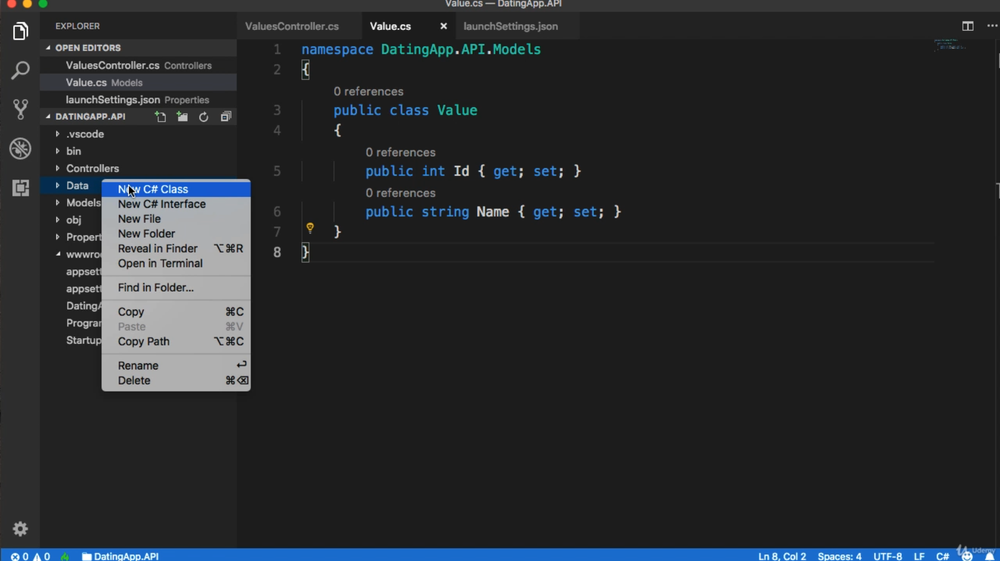The height and width of the screenshot is (561, 1000).
Task: Expand the Models folder arrow
Action: 57,203
